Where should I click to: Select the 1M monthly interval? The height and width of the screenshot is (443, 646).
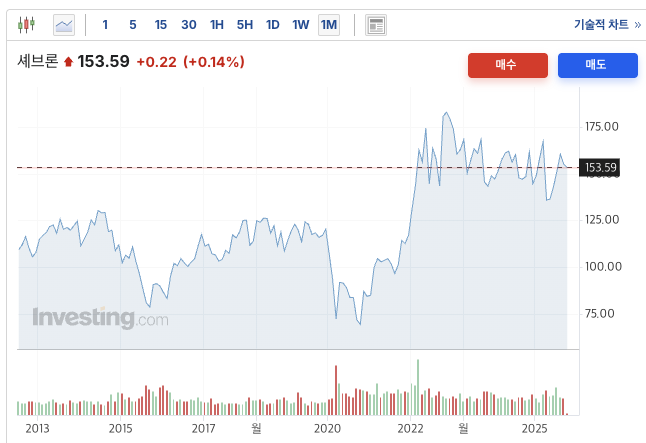coord(329,24)
